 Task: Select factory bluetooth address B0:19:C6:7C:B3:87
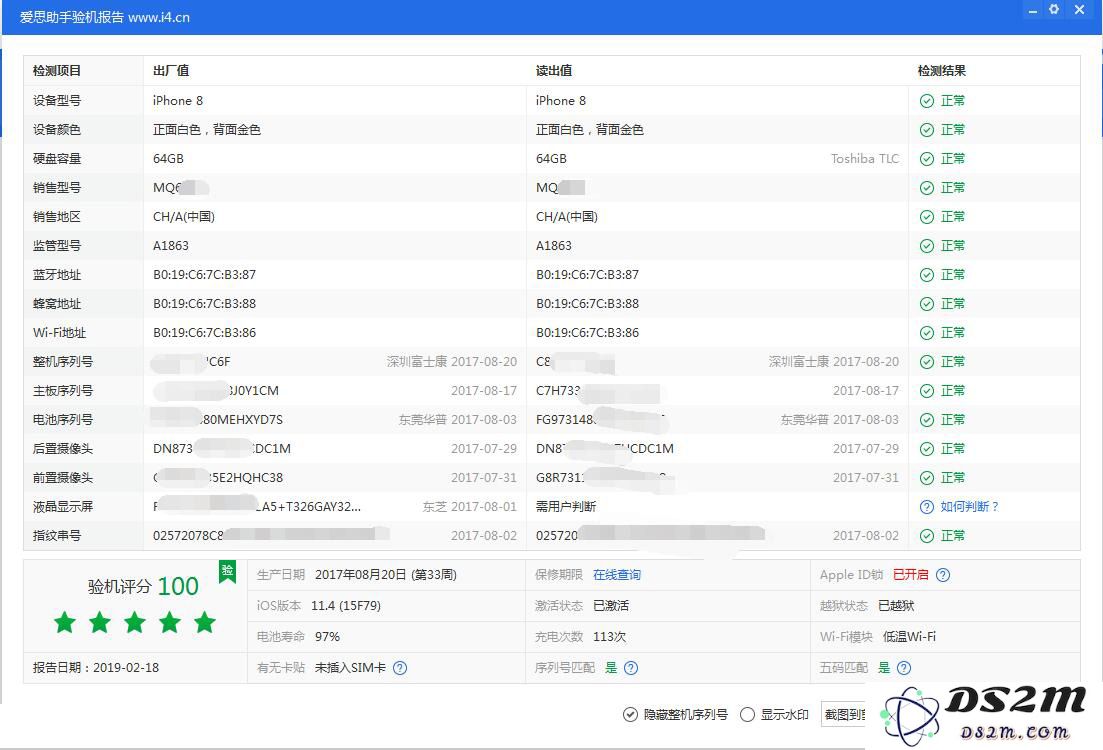click(205, 274)
